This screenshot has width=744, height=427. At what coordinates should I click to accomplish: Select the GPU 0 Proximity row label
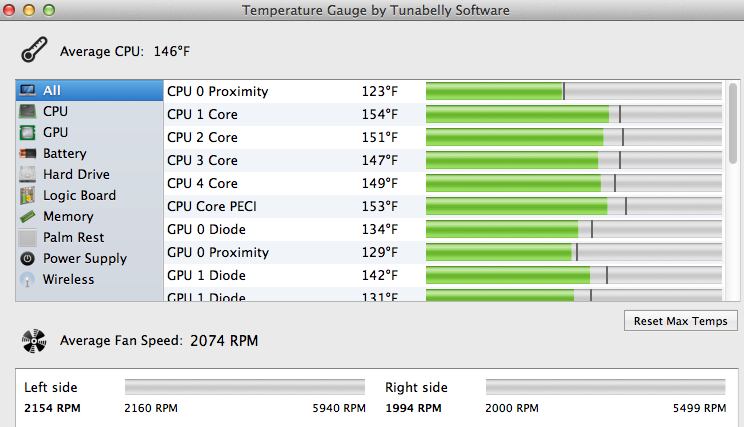[218, 252]
